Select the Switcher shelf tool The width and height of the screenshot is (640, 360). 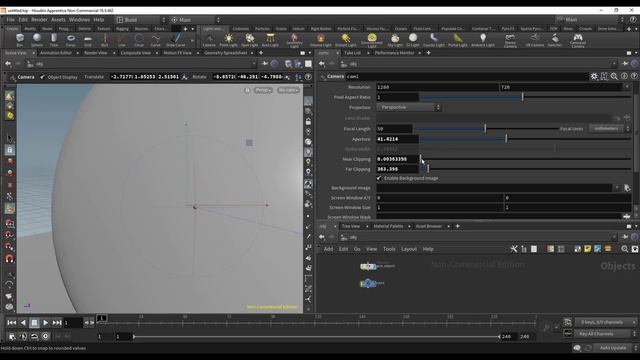point(555,40)
